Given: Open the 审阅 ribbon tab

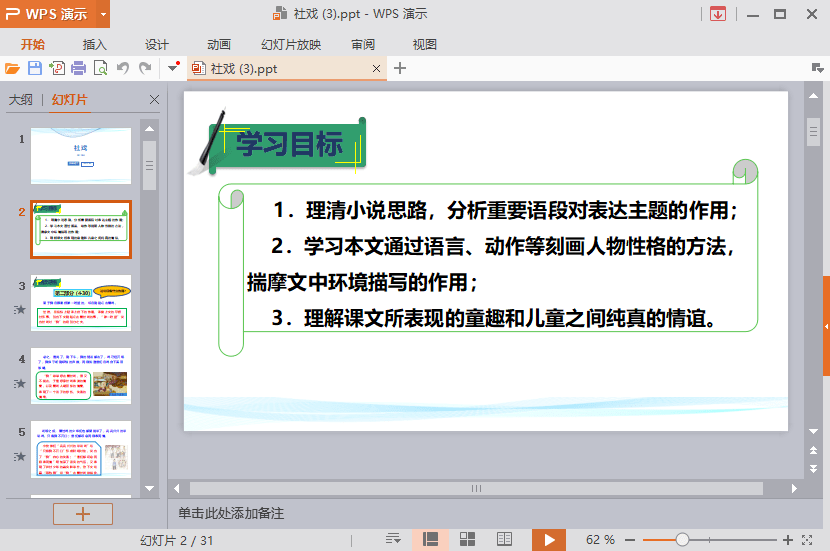Looking at the screenshot, I should (363, 44).
